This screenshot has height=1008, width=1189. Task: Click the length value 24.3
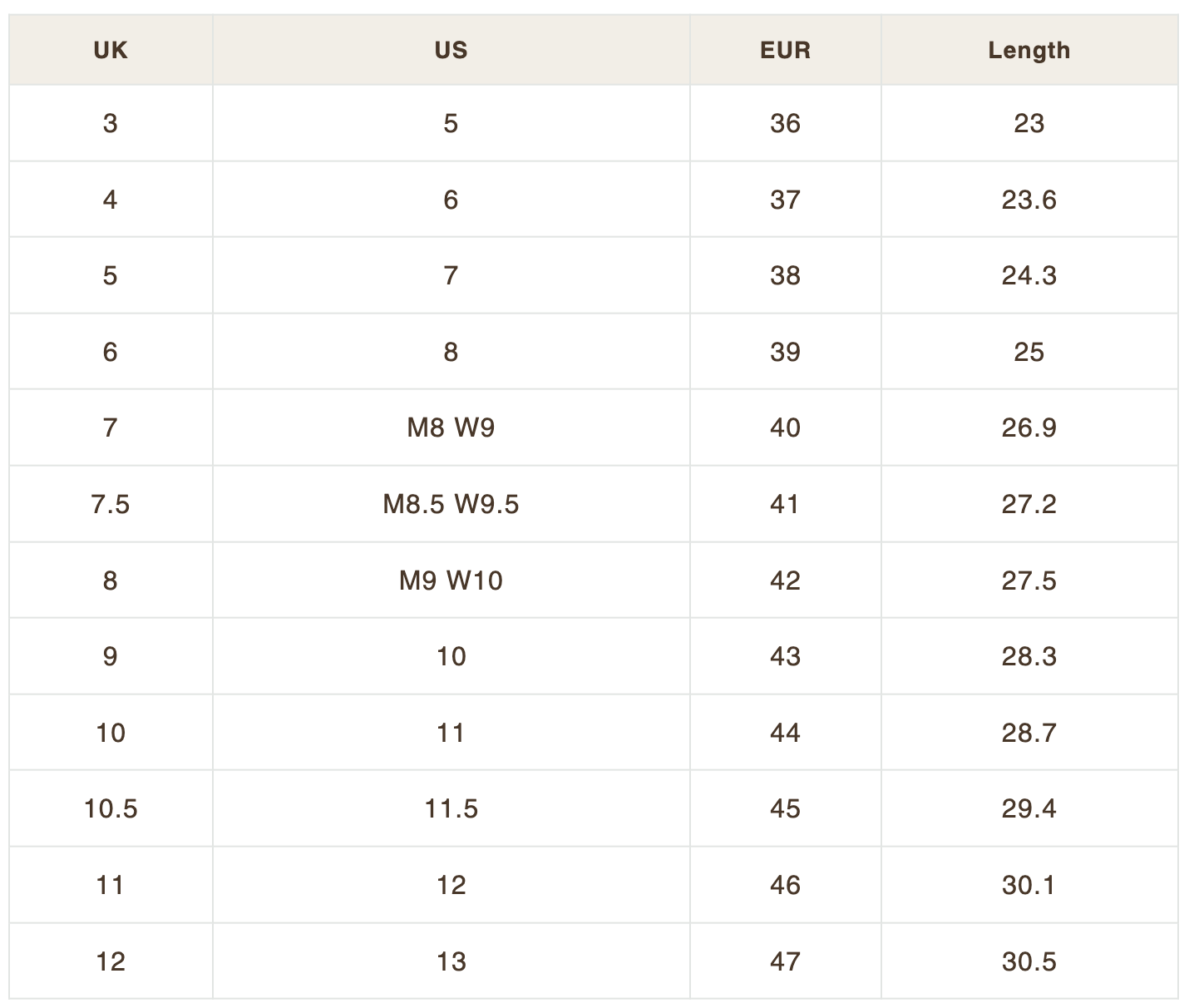1029,275
